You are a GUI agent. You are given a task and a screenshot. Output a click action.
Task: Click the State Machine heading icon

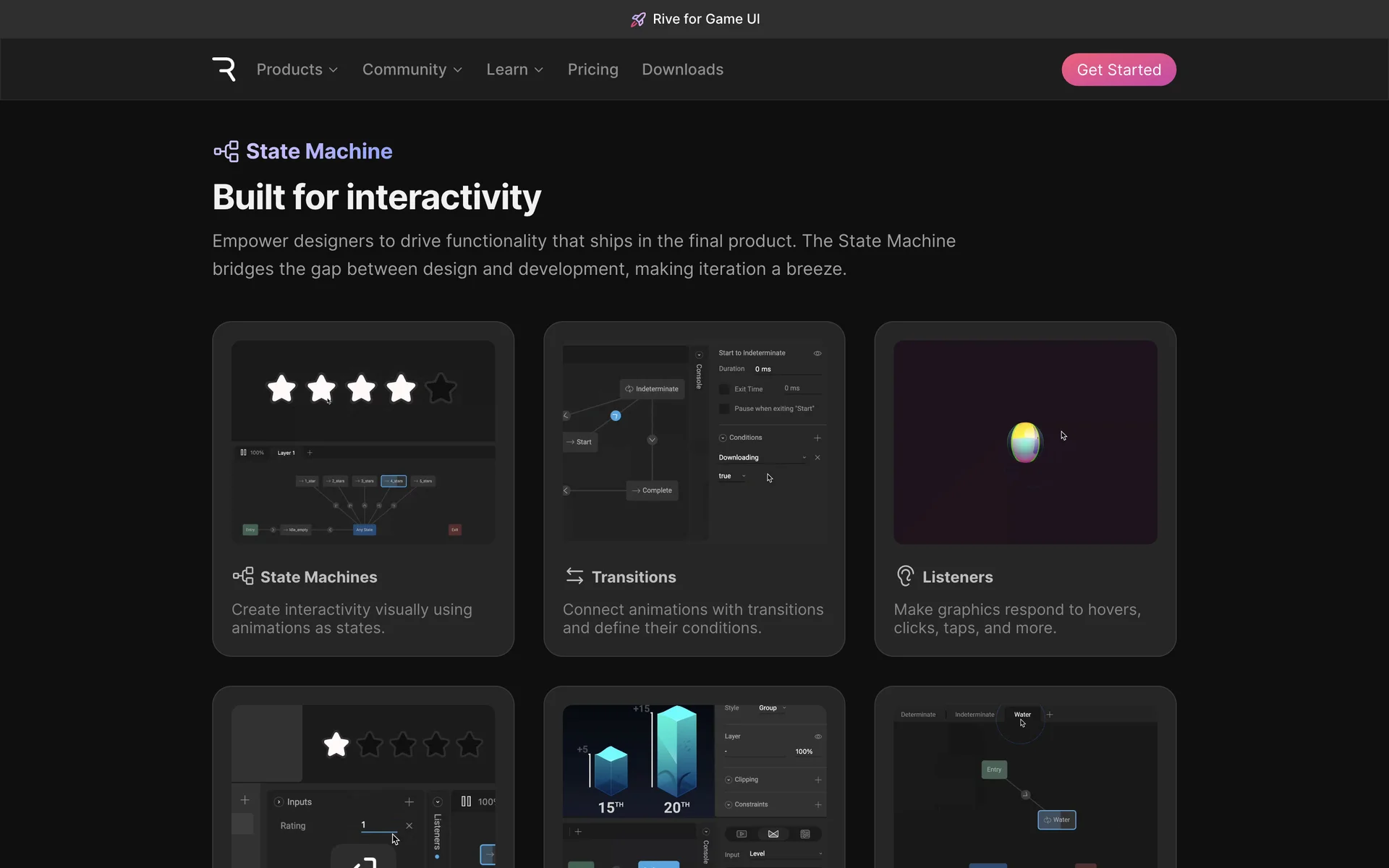[226, 151]
